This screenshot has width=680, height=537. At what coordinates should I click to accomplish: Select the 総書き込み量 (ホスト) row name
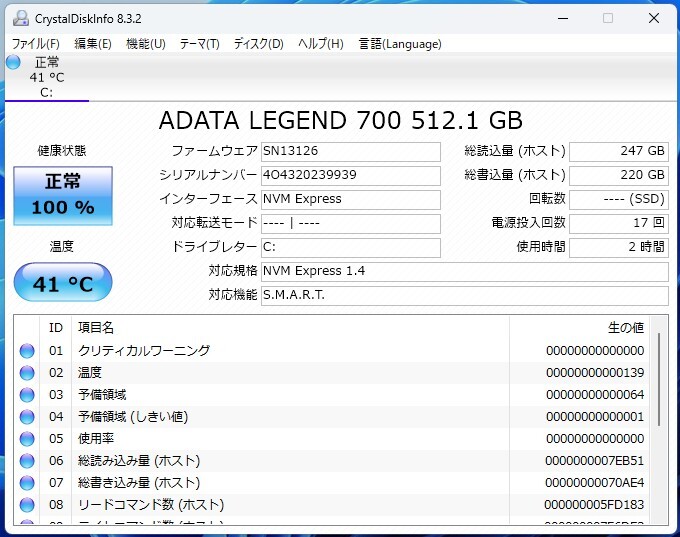[139, 483]
